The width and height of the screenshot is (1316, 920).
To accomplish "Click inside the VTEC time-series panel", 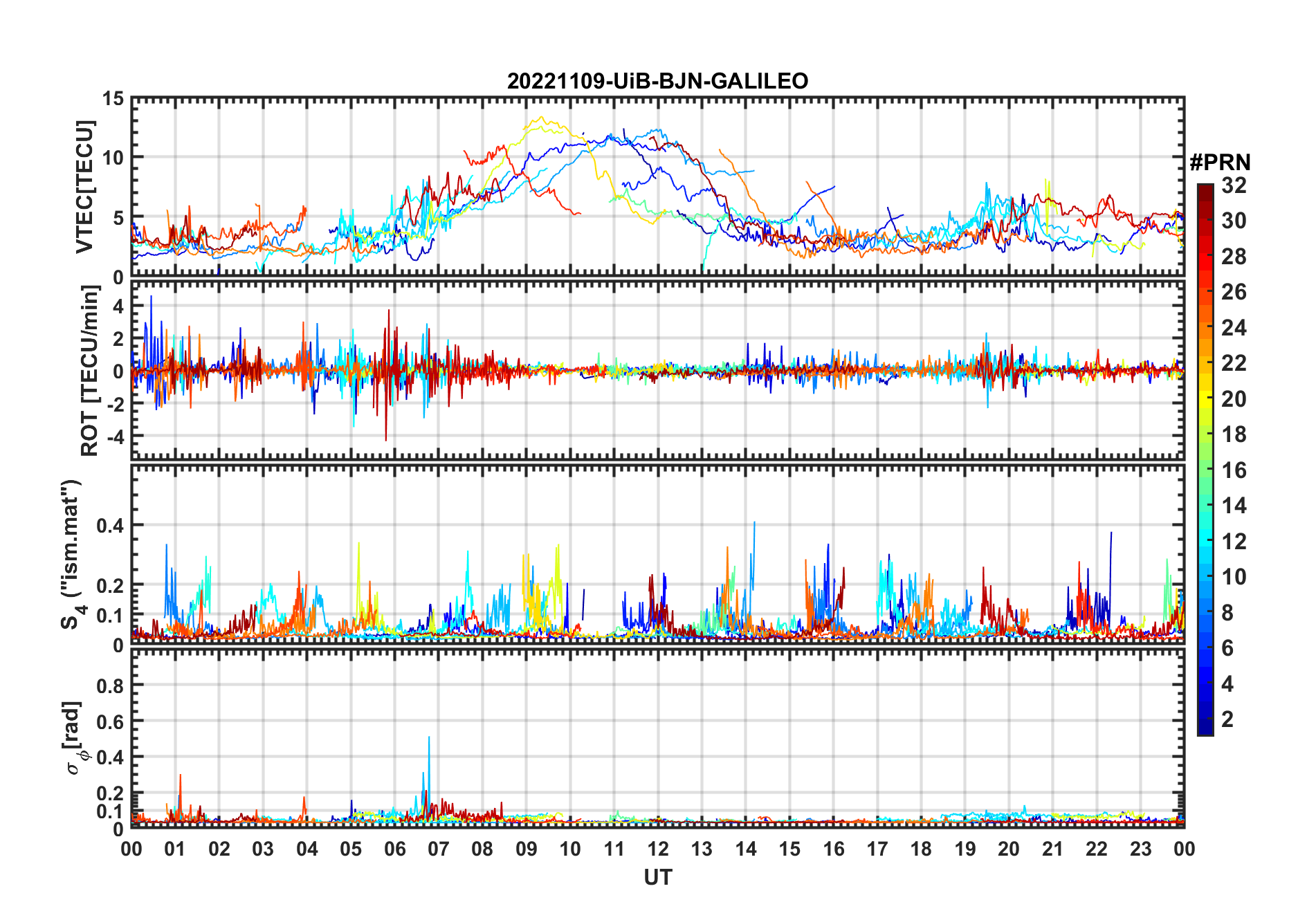I will point(657,187).
